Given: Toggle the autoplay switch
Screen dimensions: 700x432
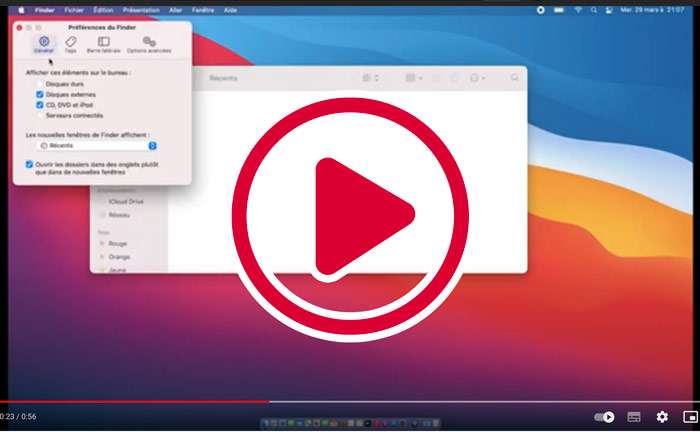Looking at the screenshot, I should [604, 417].
